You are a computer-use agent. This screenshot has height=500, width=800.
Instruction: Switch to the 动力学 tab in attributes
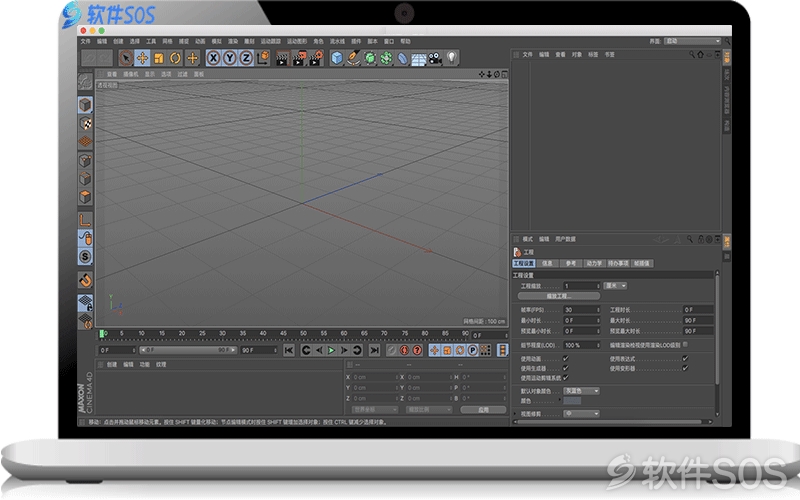[594, 263]
